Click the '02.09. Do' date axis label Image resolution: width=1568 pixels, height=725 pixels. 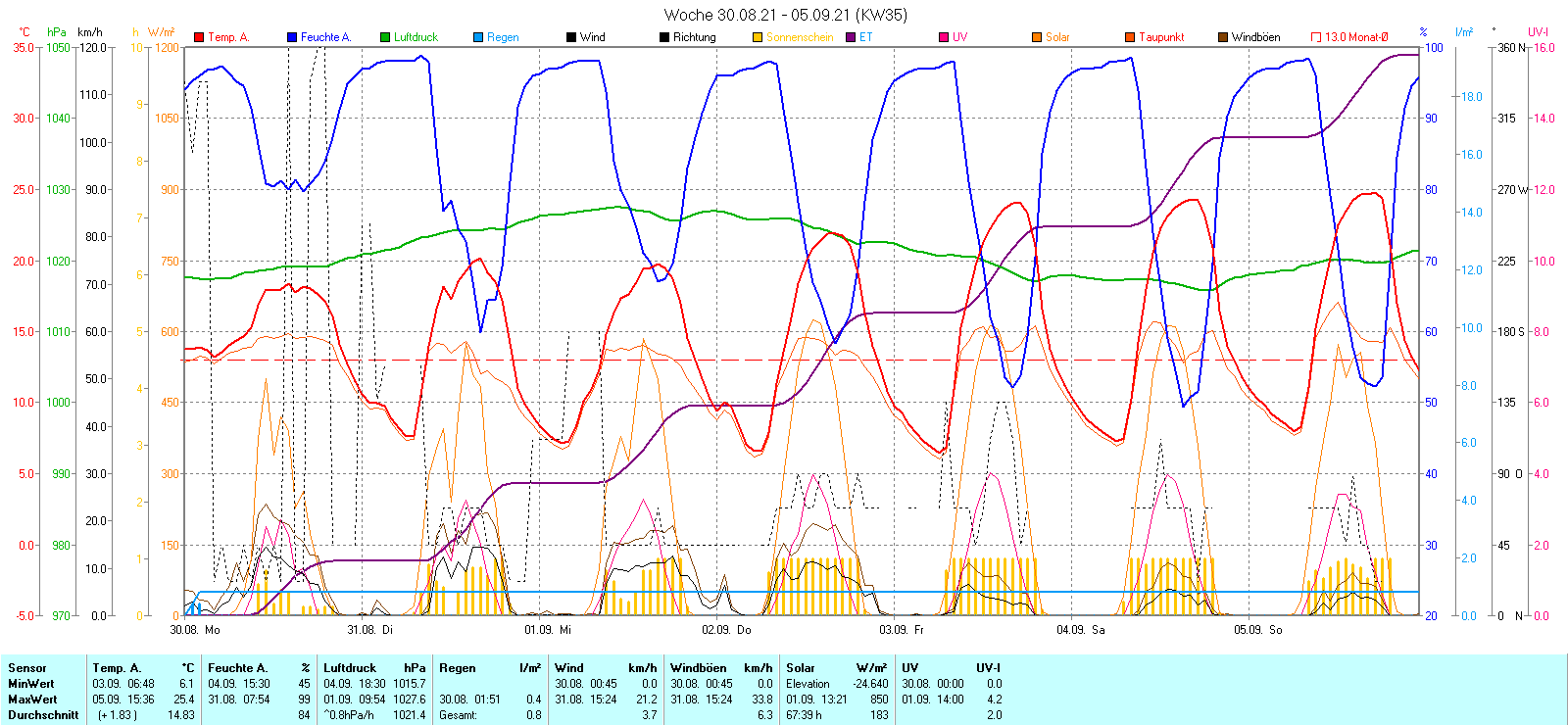[x=726, y=630]
